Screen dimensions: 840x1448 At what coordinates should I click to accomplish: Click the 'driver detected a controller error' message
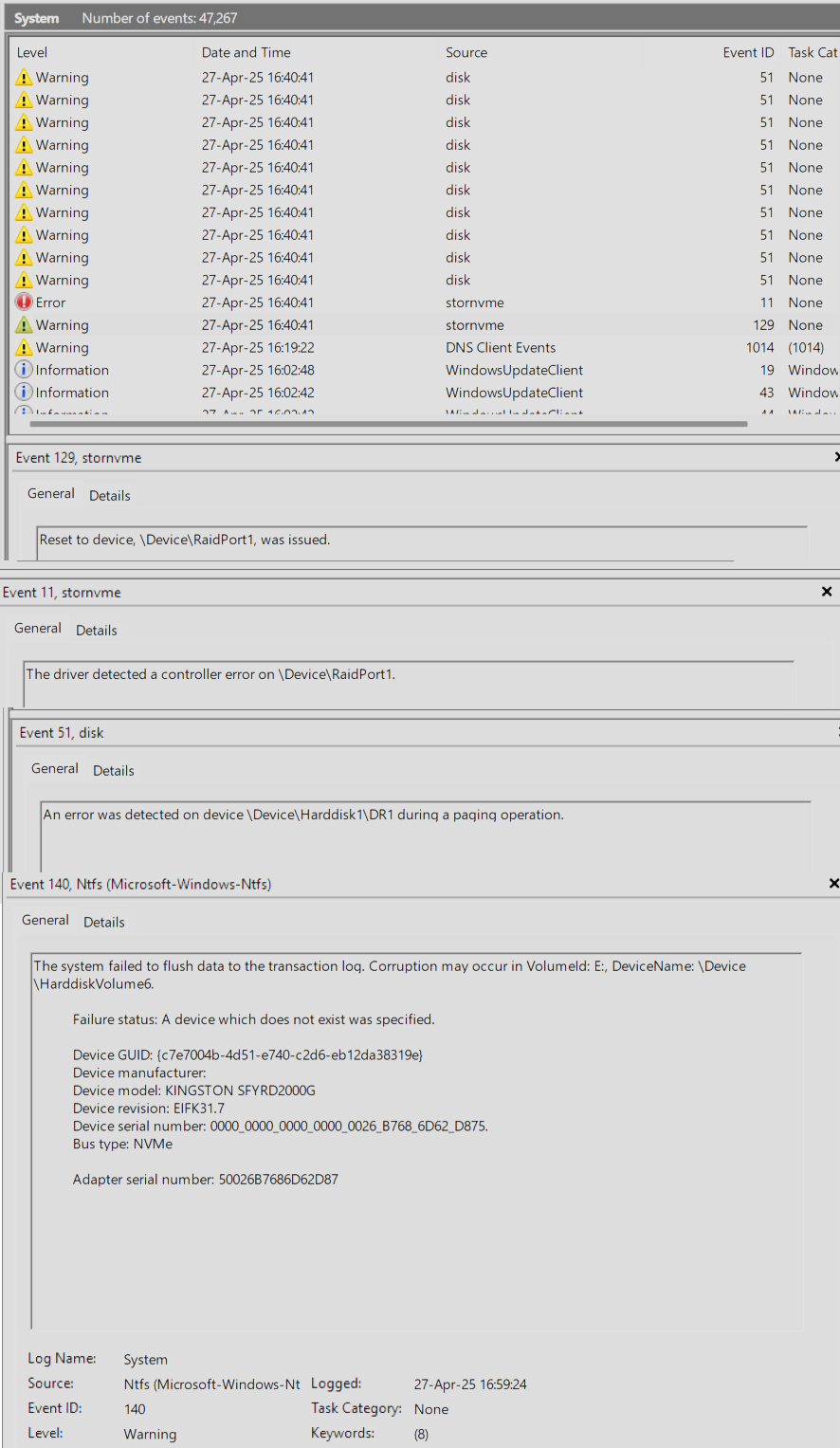pos(210,674)
